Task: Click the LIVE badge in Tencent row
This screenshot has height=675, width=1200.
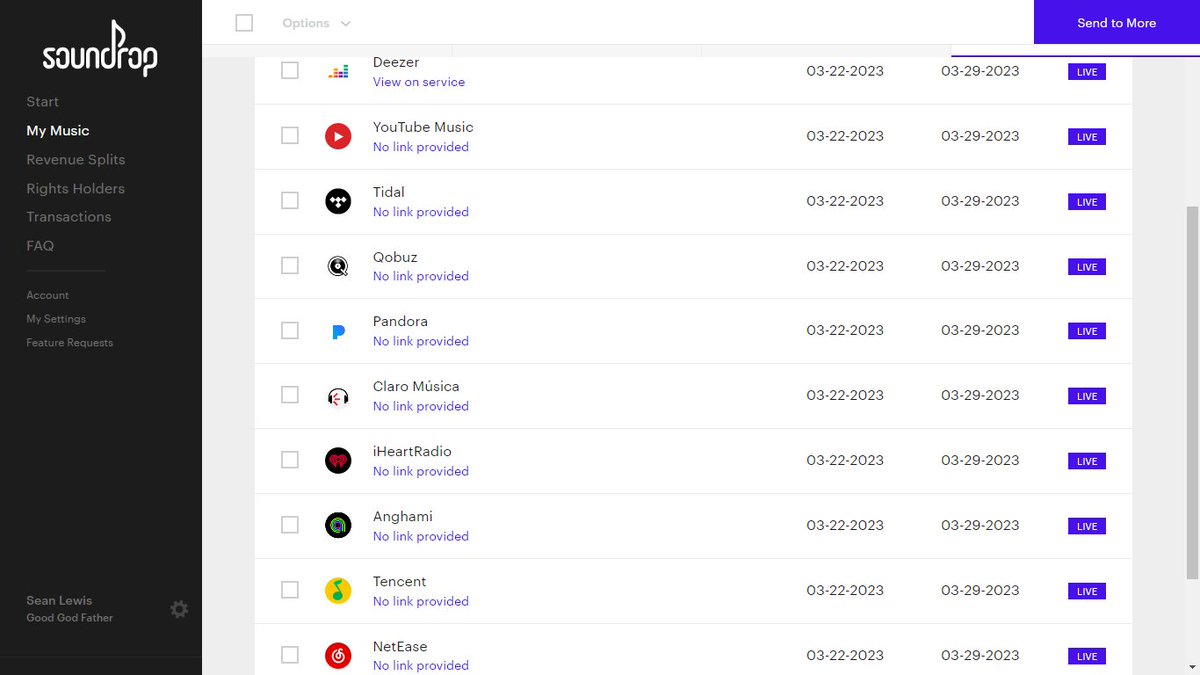Action: [1087, 591]
